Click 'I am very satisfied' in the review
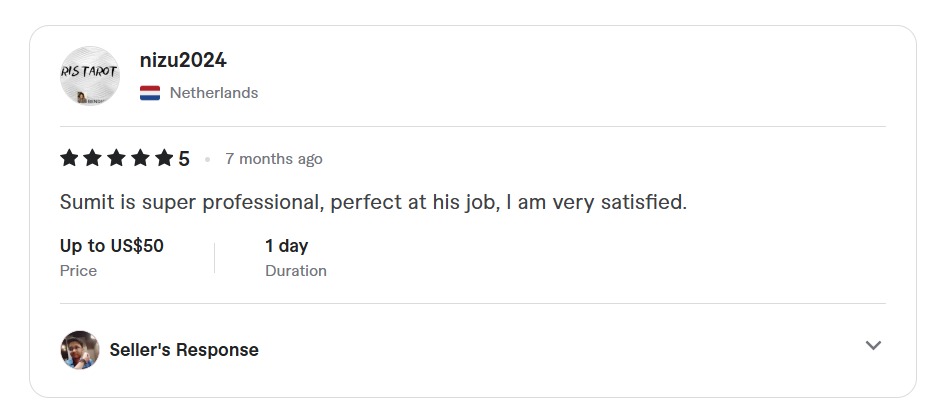 [x=596, y=202]
